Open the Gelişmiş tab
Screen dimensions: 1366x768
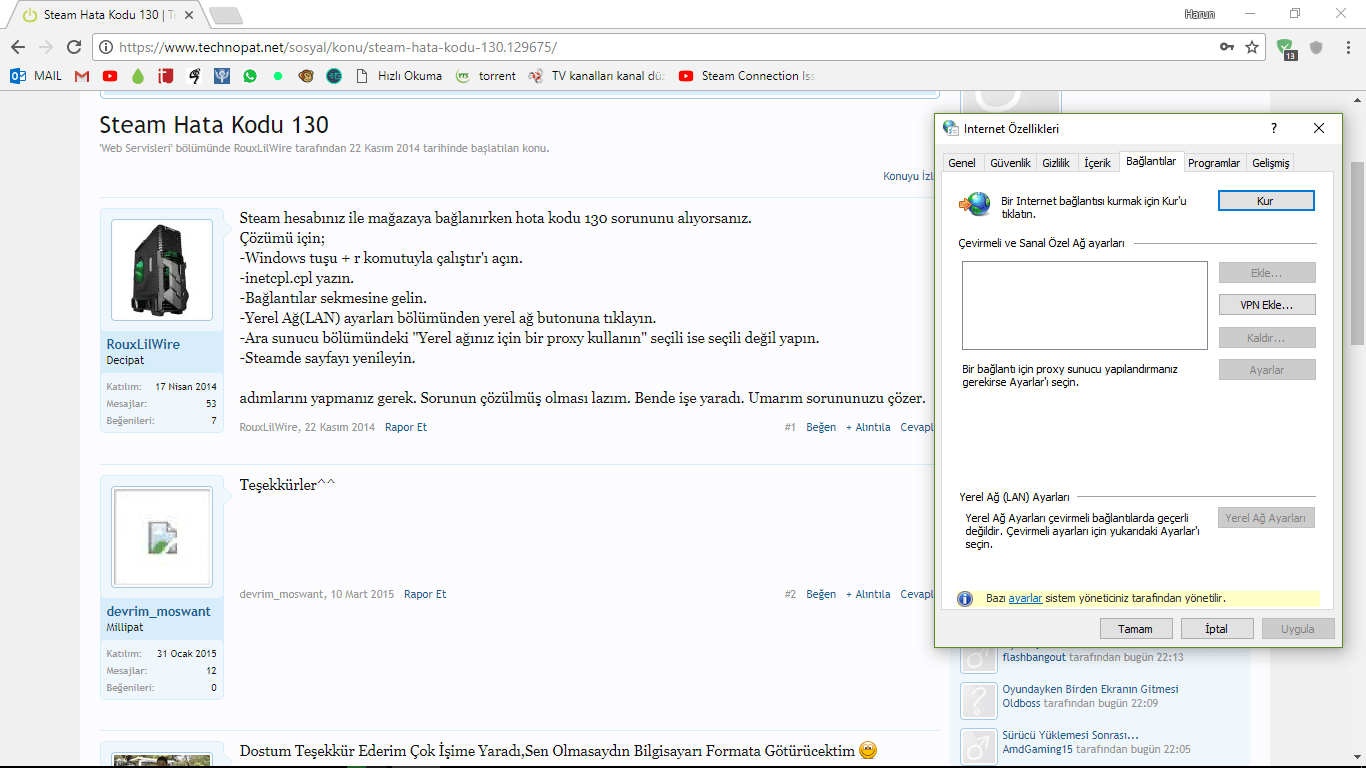click(x=1271, y=163)
